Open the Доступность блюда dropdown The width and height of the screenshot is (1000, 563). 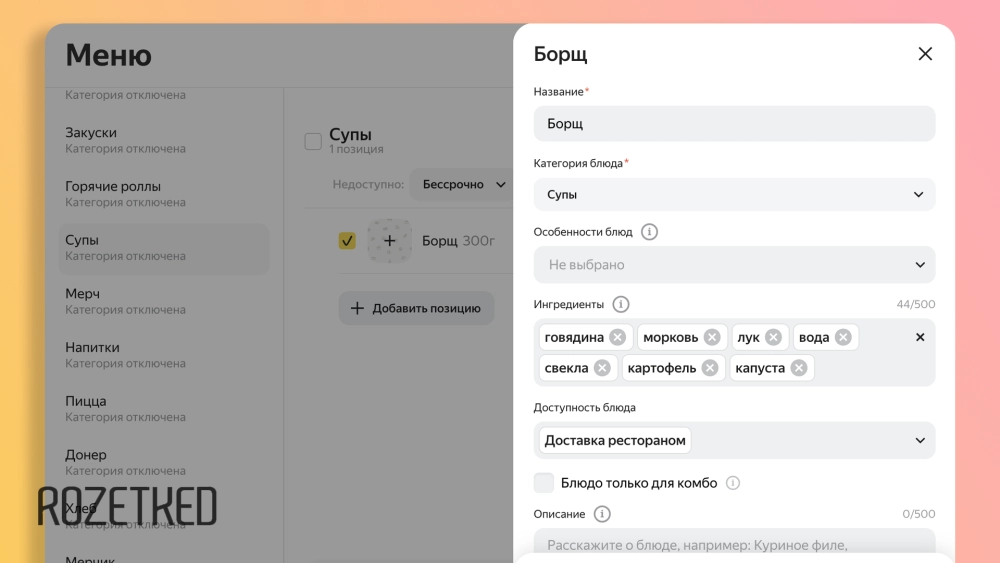click(735, 440)
